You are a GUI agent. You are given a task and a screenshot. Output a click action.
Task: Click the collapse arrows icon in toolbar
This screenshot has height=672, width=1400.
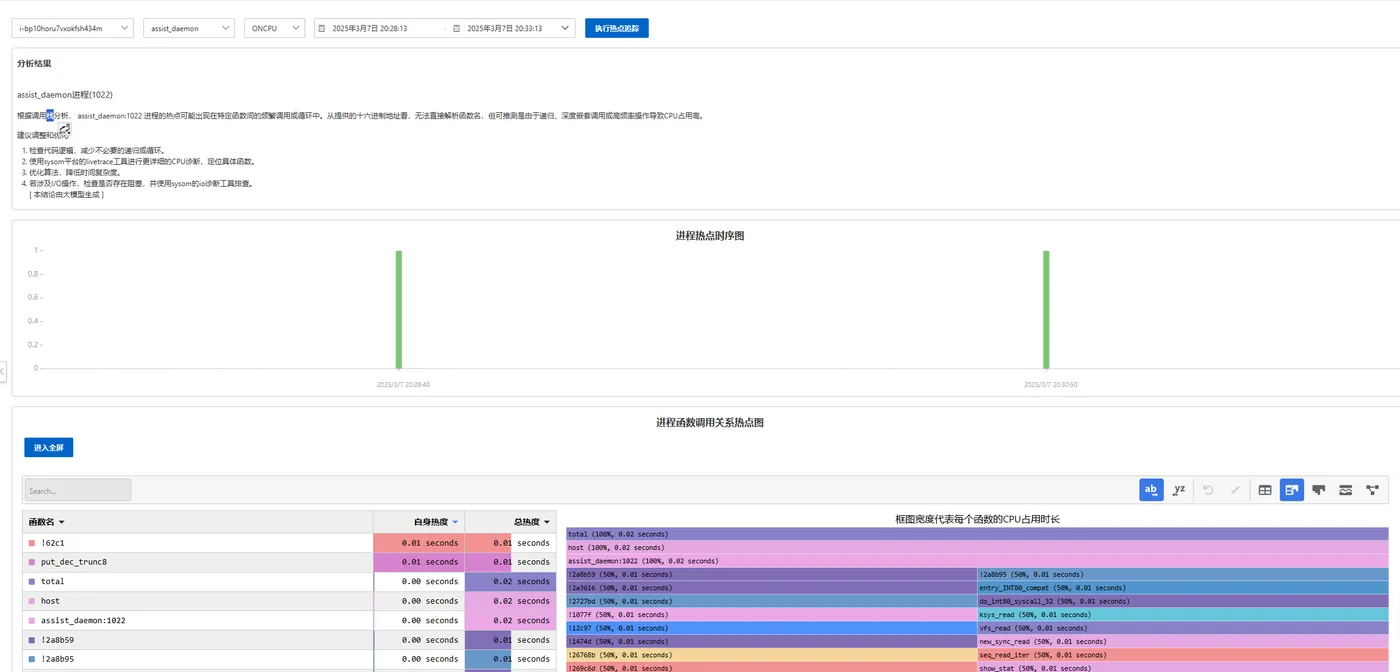pos(1235,490)
